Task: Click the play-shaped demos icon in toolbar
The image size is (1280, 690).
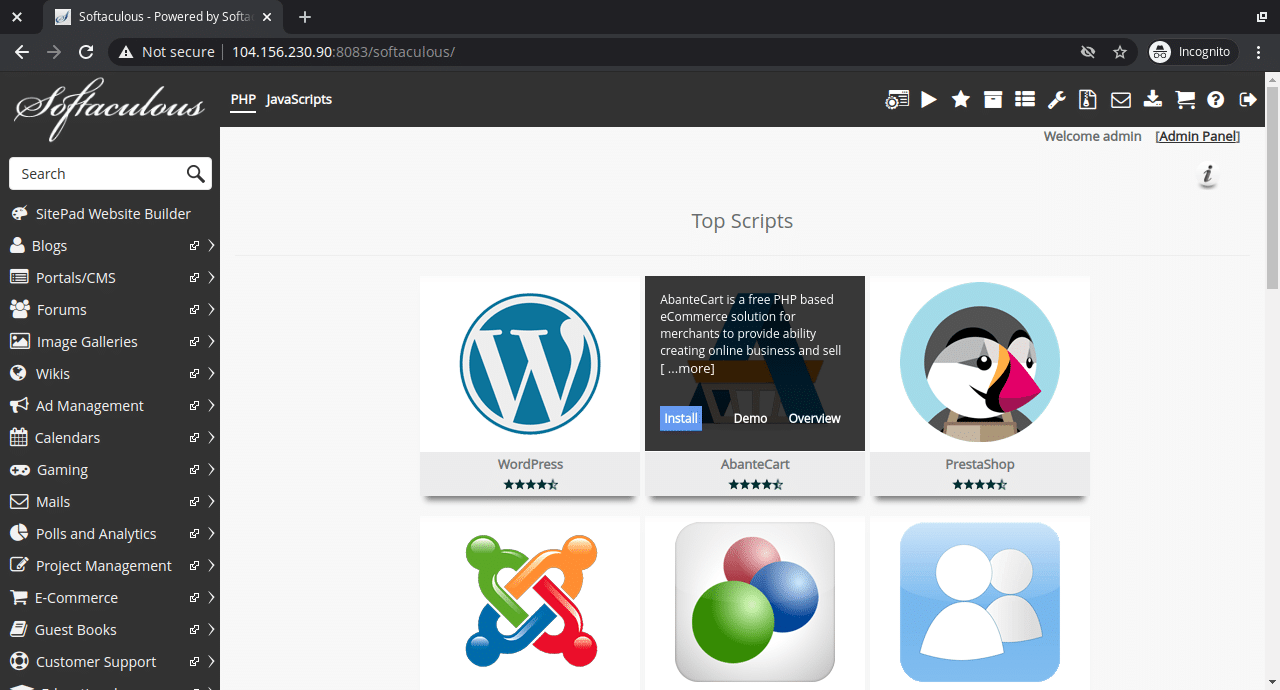Action: [x=929, y=99]
